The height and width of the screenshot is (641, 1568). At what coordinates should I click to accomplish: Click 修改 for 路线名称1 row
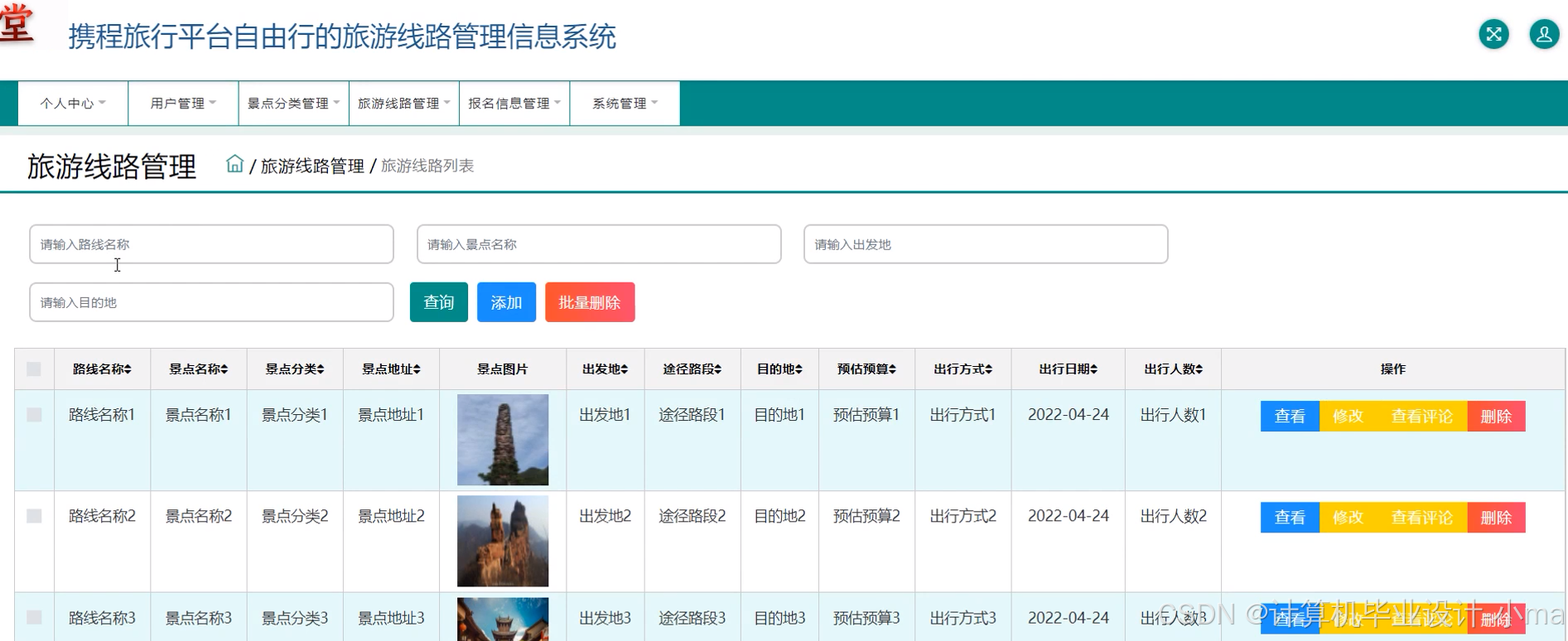coord(1348,417)
